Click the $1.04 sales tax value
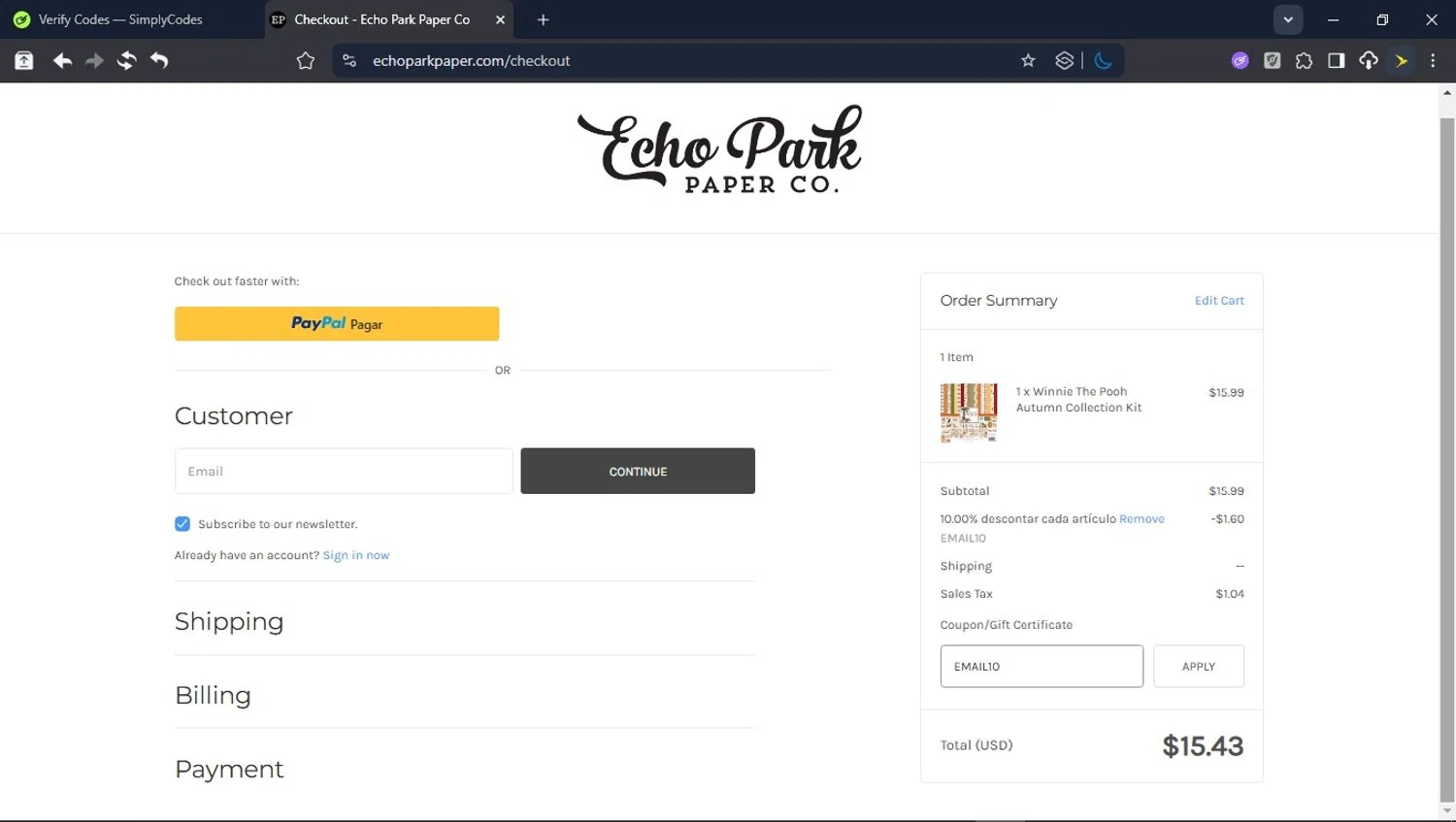The width and height of the screenshot is (1456, 822). tap(1230, 594)
